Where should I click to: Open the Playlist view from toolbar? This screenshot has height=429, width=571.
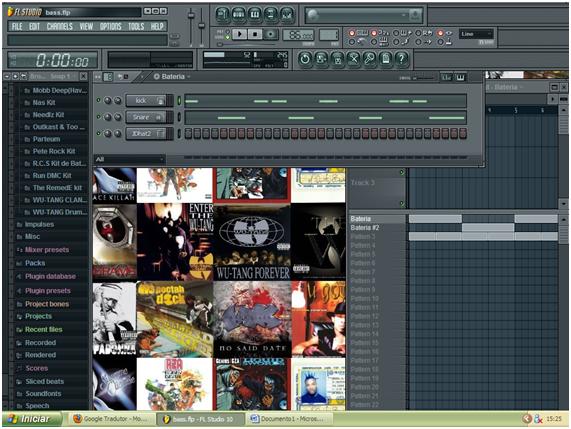(222, 15)
